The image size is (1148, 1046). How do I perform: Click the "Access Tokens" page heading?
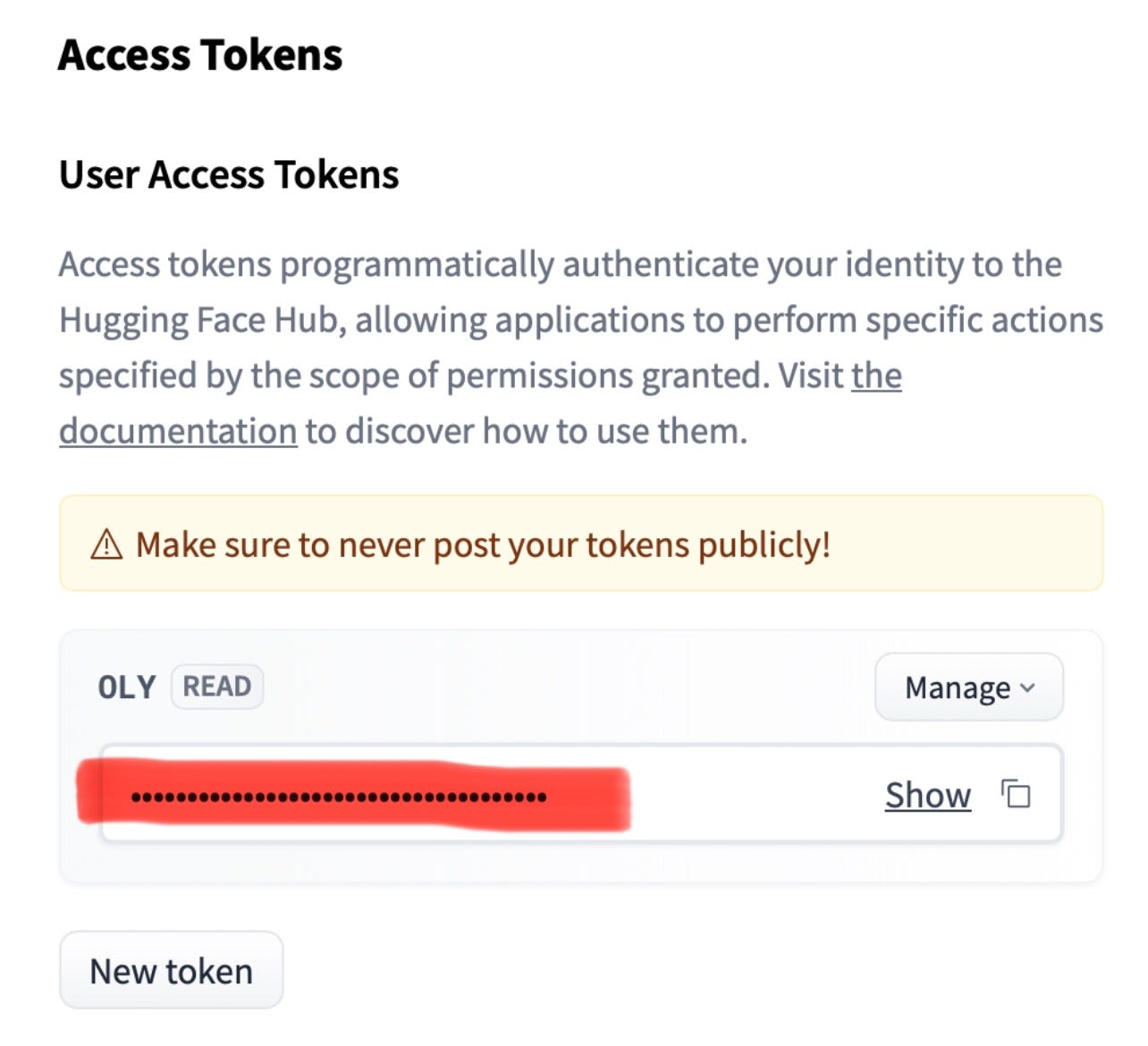200,55
